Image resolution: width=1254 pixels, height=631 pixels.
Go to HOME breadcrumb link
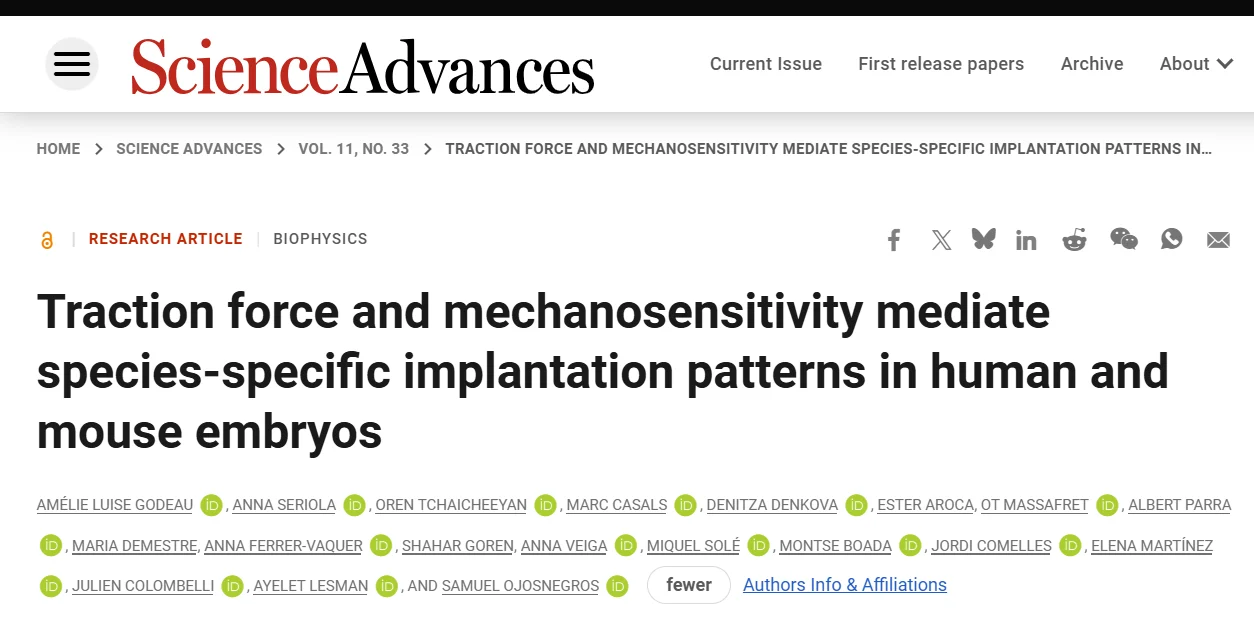coord(58,149)
